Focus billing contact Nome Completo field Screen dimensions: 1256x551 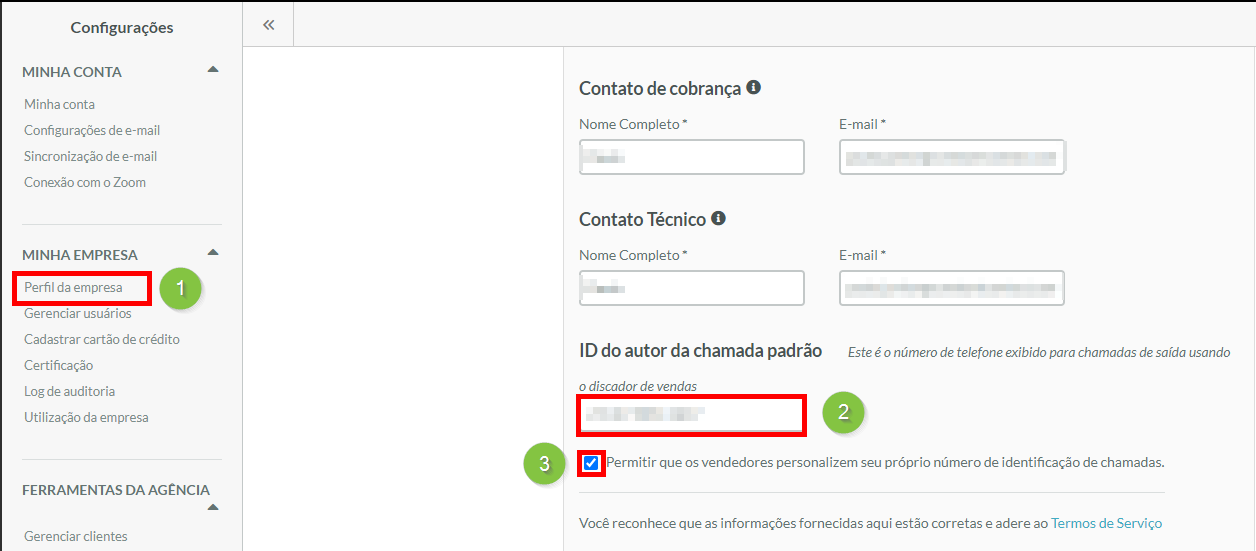(692, 157)
